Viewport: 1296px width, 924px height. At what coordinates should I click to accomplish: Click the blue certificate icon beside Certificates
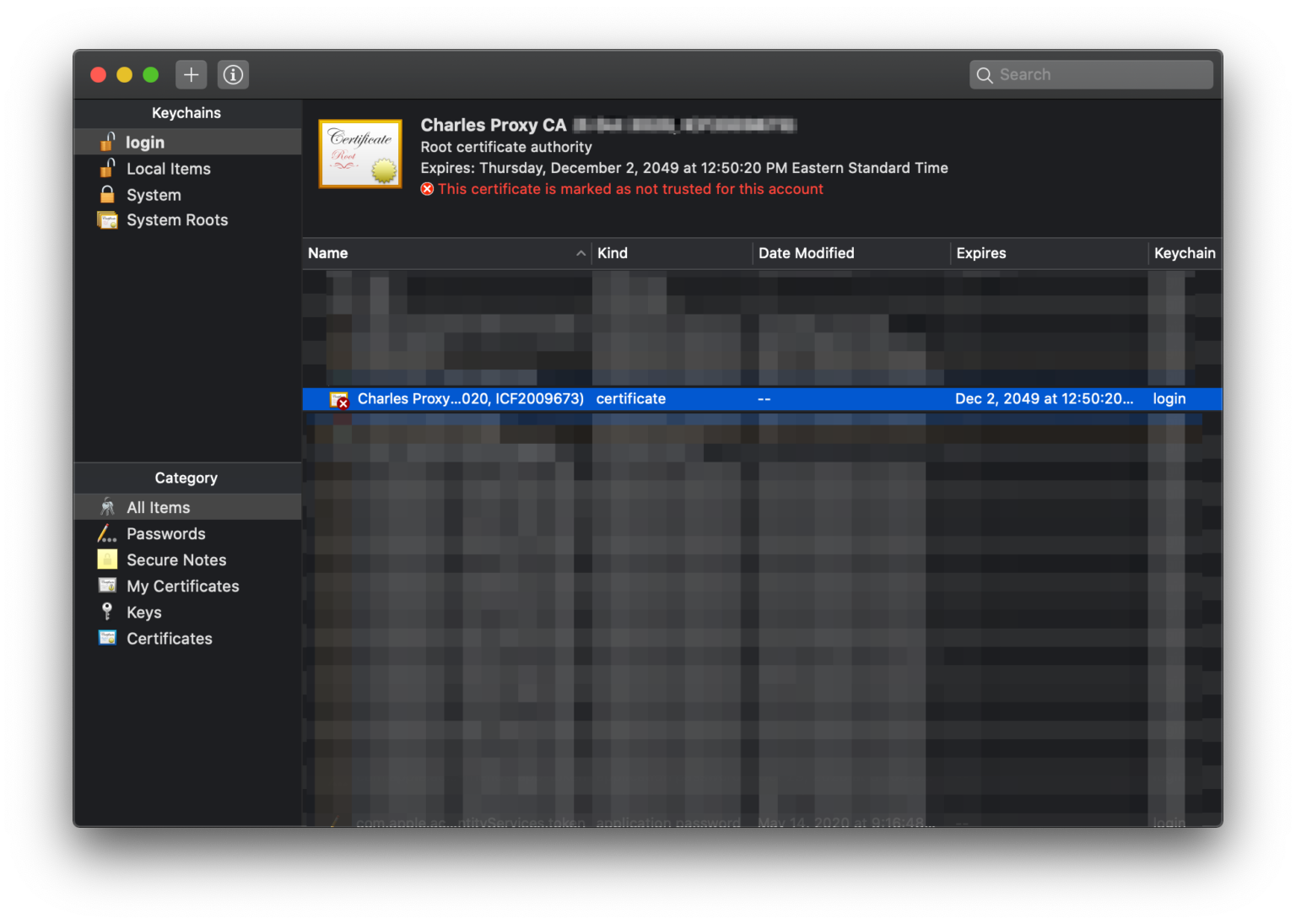tap(107, 637)
